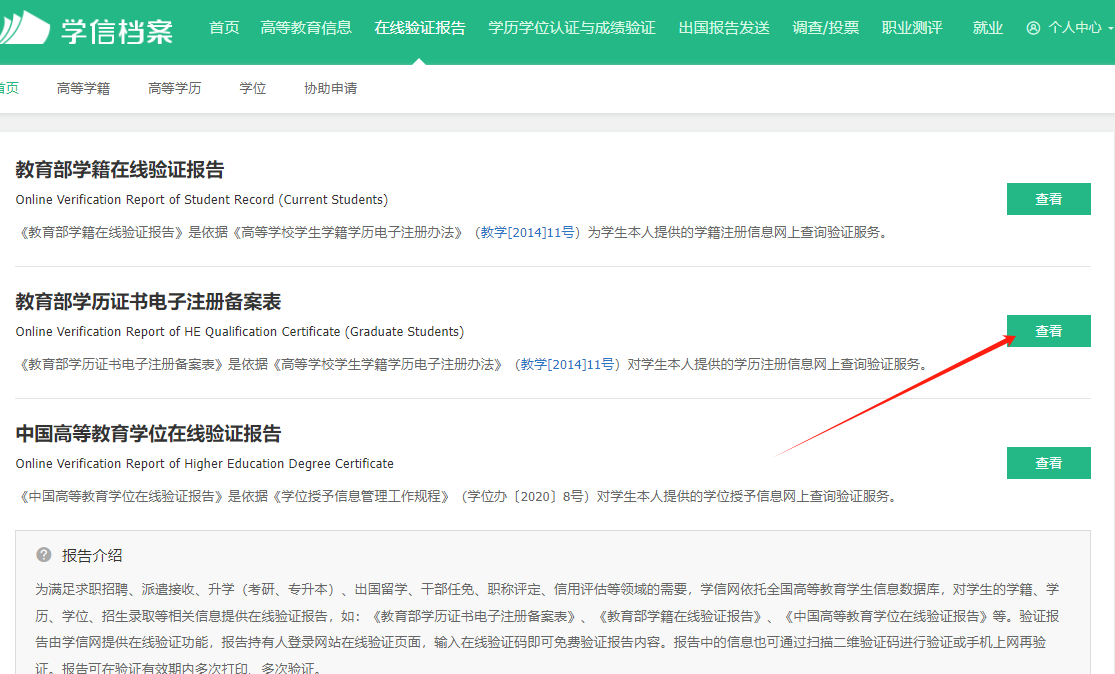Switch to the 高等学历 sub-tab
1115x674 pixels.
(x=174, y=88)
